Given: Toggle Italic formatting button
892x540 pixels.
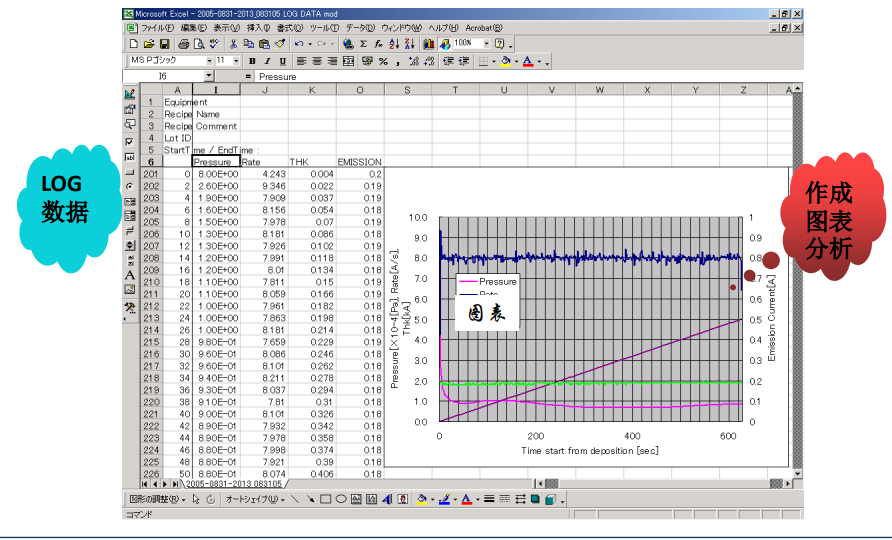Looking at the screenshot, I should 267,61.
